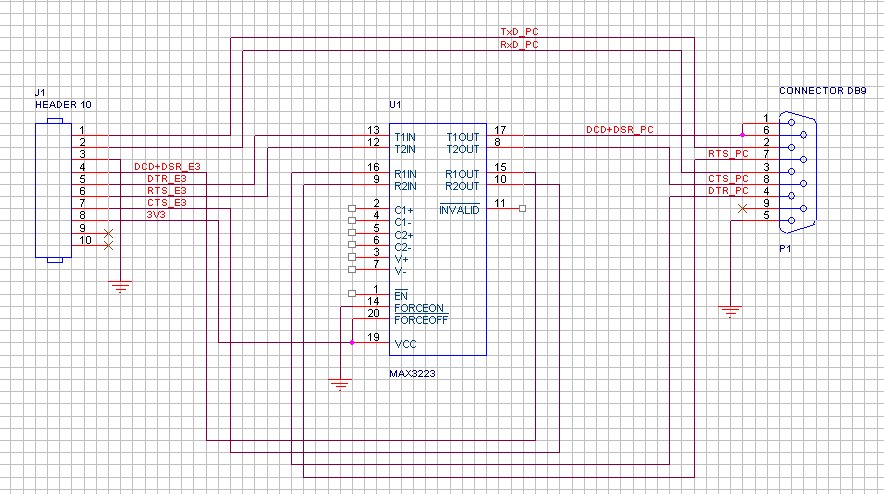The width and height of the screenshot is (884, 494).
Task: Select the DB9 connector symbol P1
Action: [x=803, y=170]
